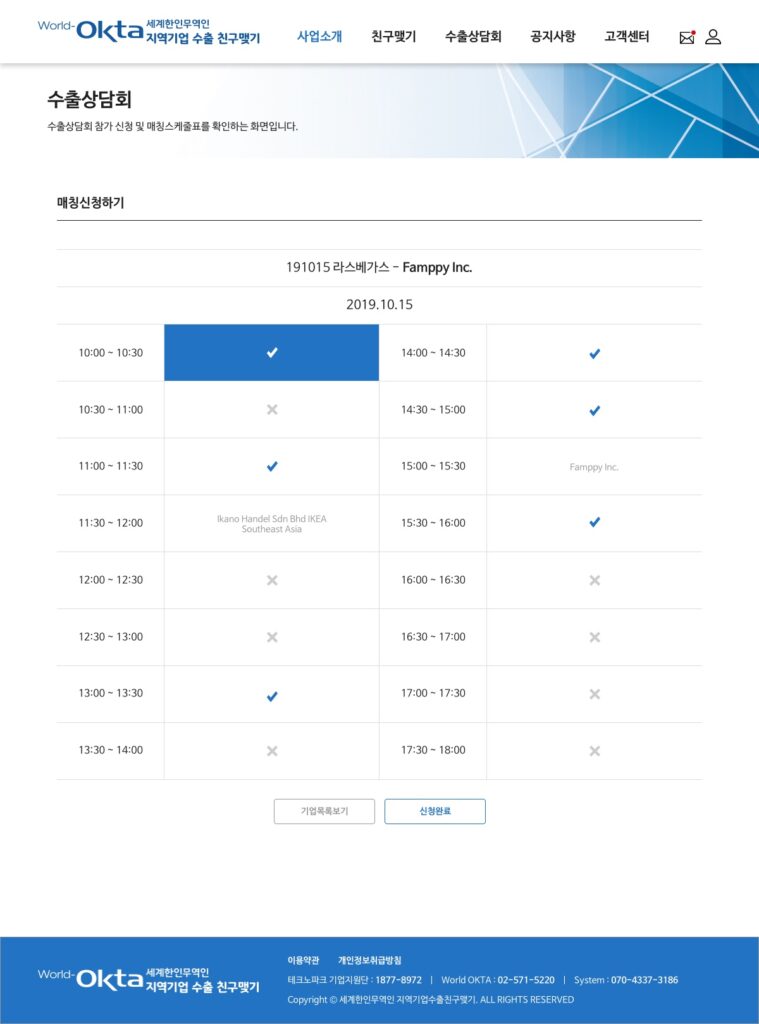Image resolution: width=759 pixels, height=1024 pixels.
Task: Click the World-OKTA logo in footer
Action: 148,979
